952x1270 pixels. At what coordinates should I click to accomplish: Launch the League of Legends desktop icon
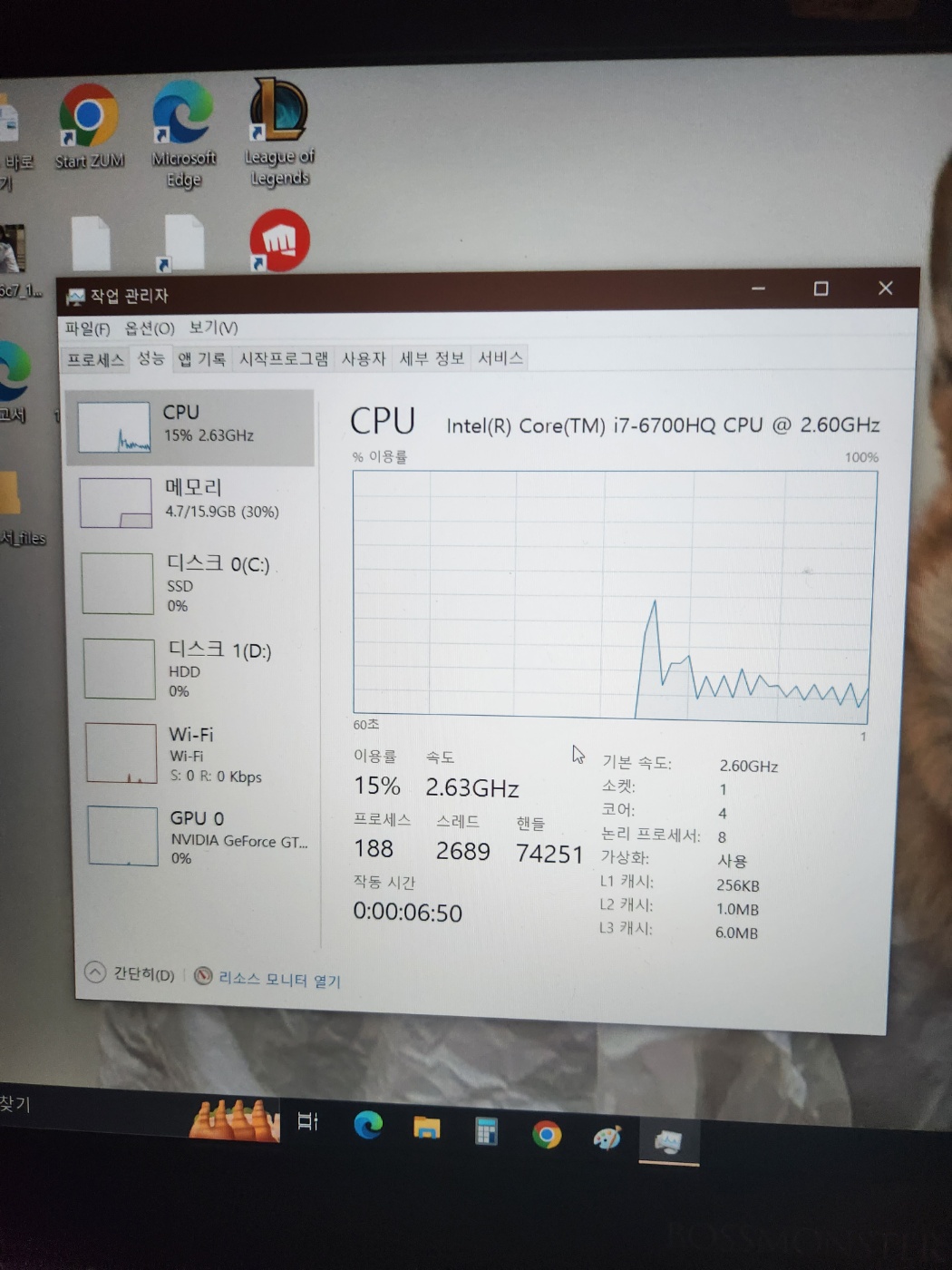279,132
